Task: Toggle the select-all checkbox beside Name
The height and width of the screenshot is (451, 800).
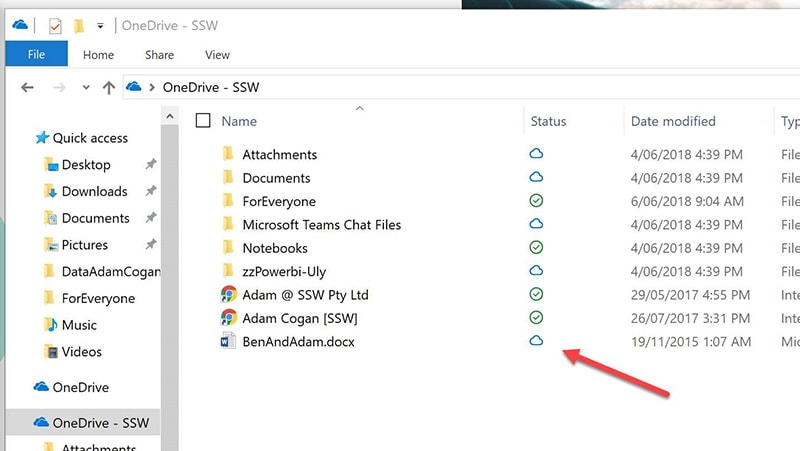Action: click(x=203, y=121)
